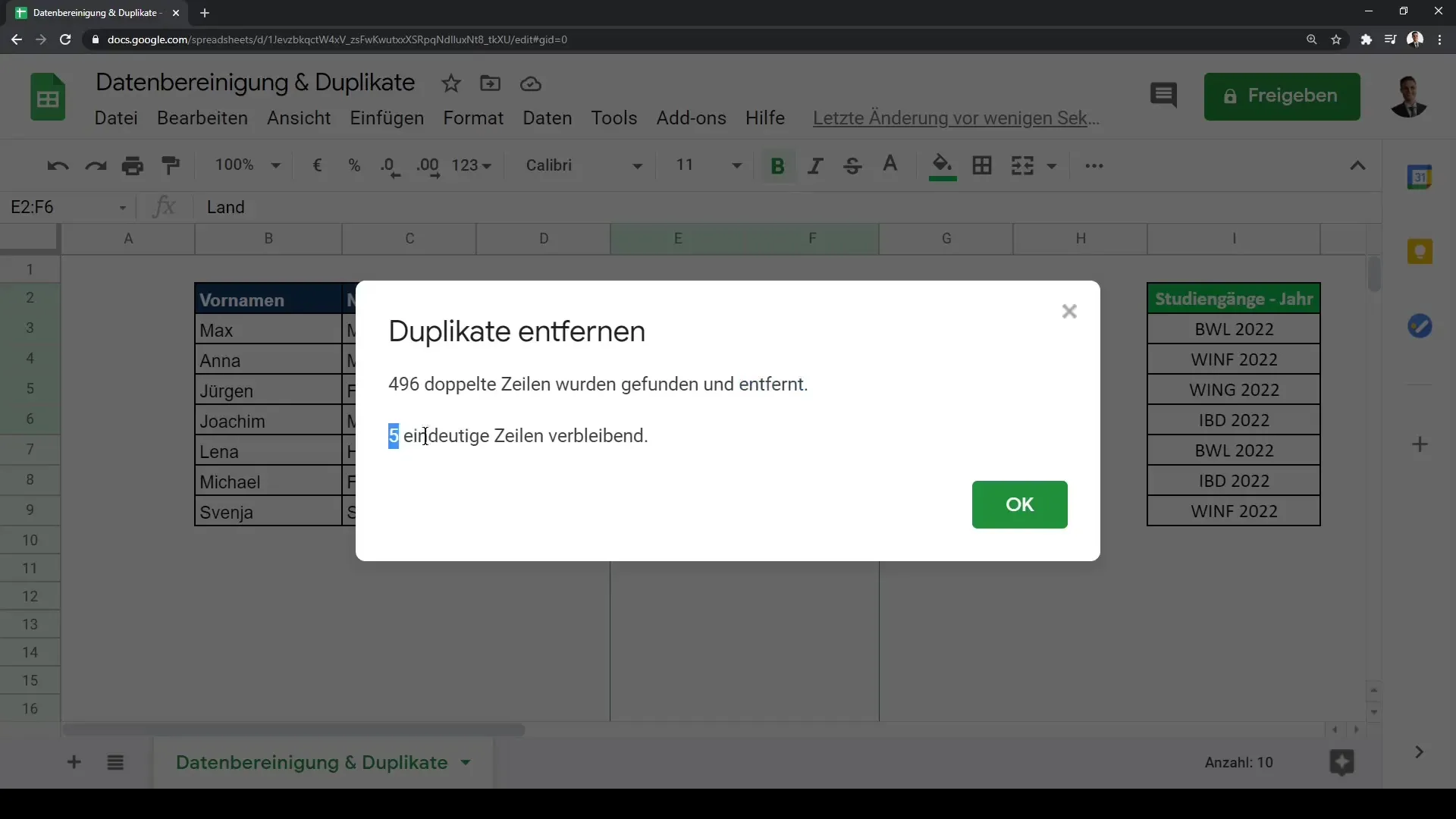1456x819 pixels.
Task: Open the text color picker
Action: (x=890, y=165)
